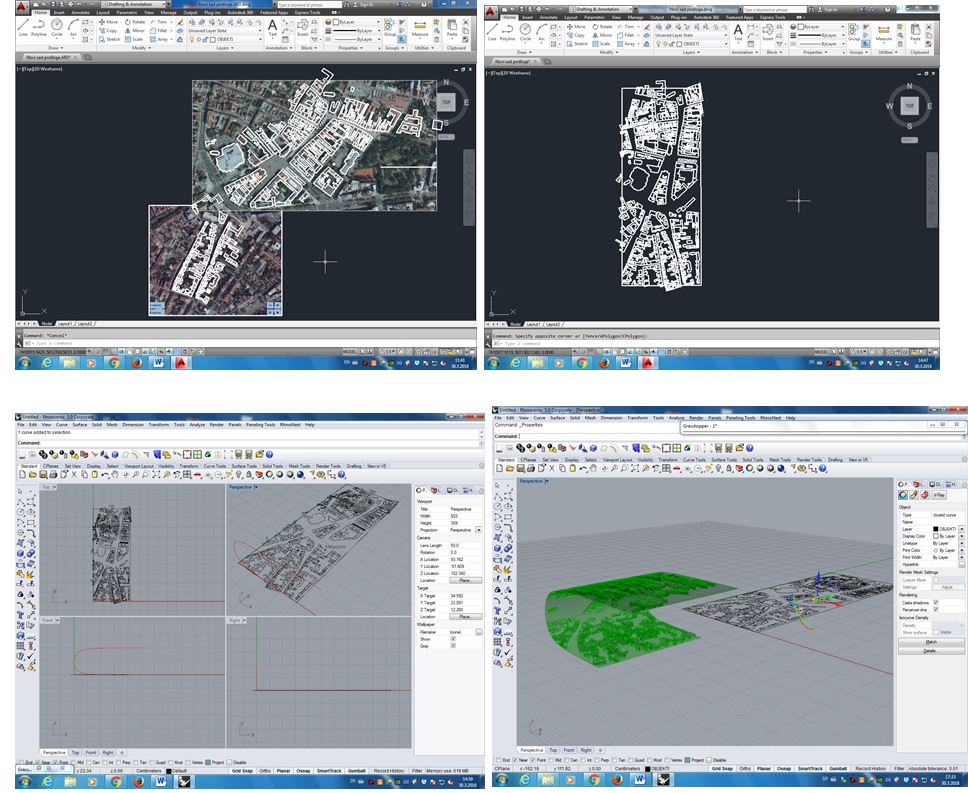The image size is (968, 793).
Task: Toggle Mid osnap checkbox in four-viewport Rhino window
Action: [74, 762]
